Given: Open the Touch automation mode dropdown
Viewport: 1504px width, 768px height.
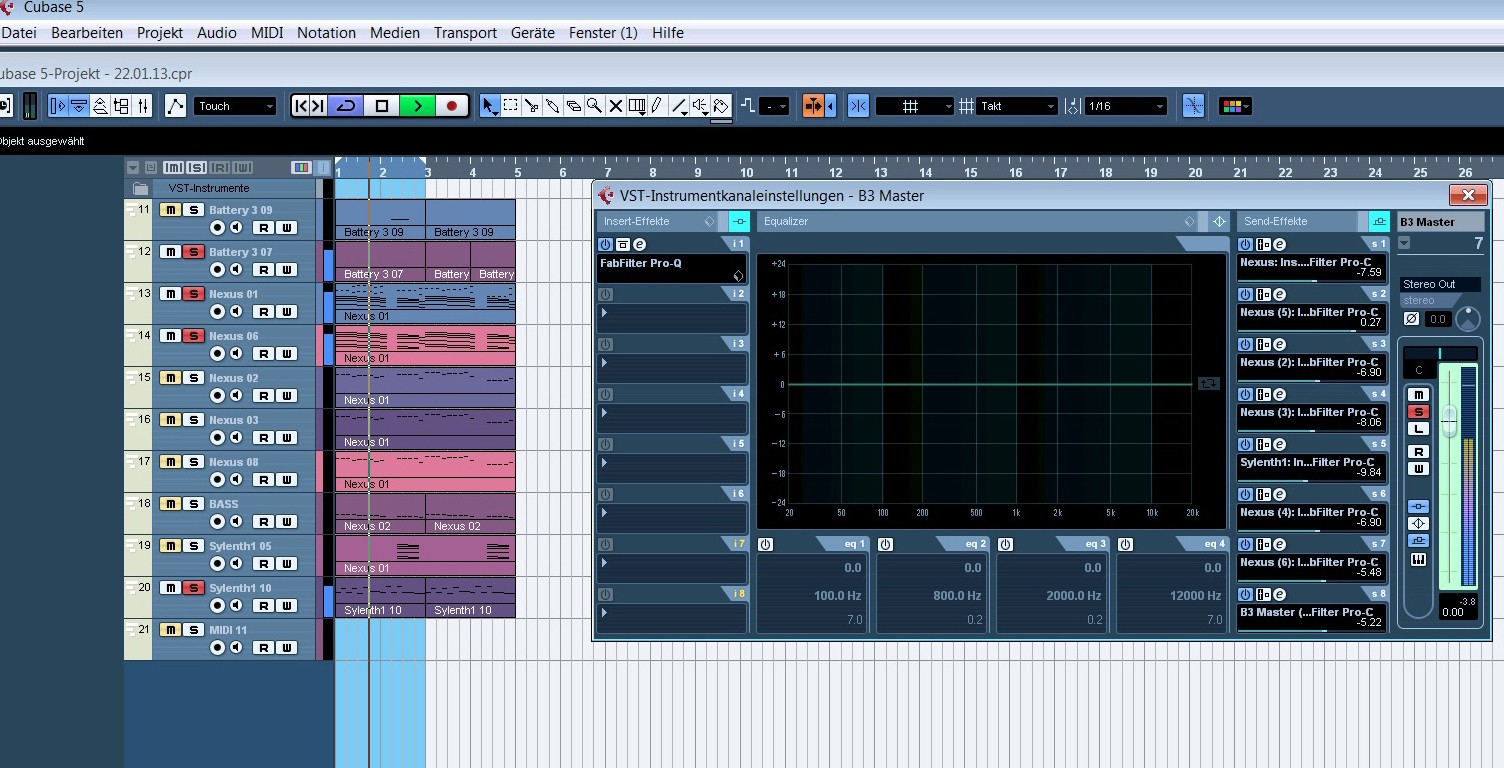Looking at the screenshot, I should tap(235, 106).
